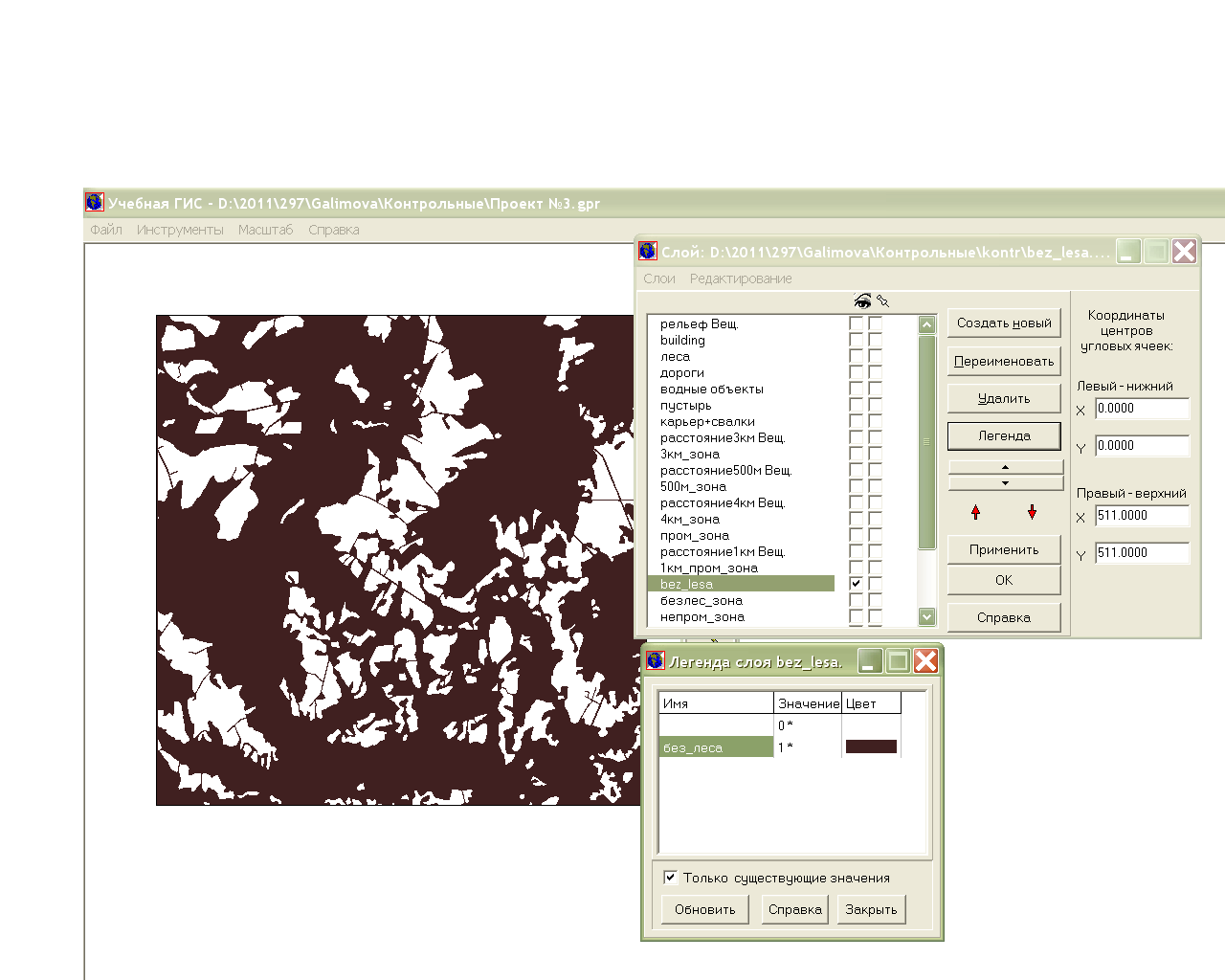Click the Удалить button
This screenshot has width=1225, height=980.
coord(1004,398)
